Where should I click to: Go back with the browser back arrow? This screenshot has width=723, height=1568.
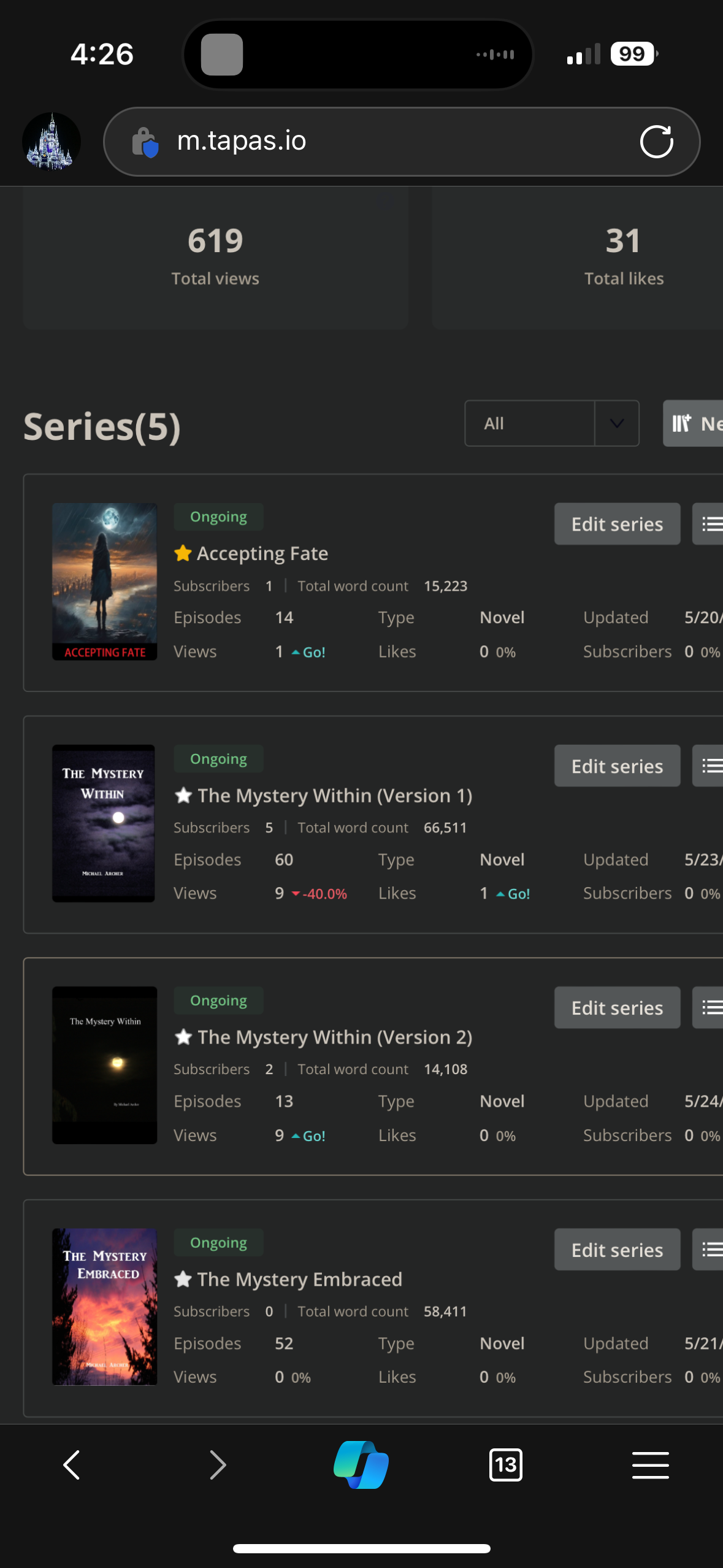(72, 1465)
